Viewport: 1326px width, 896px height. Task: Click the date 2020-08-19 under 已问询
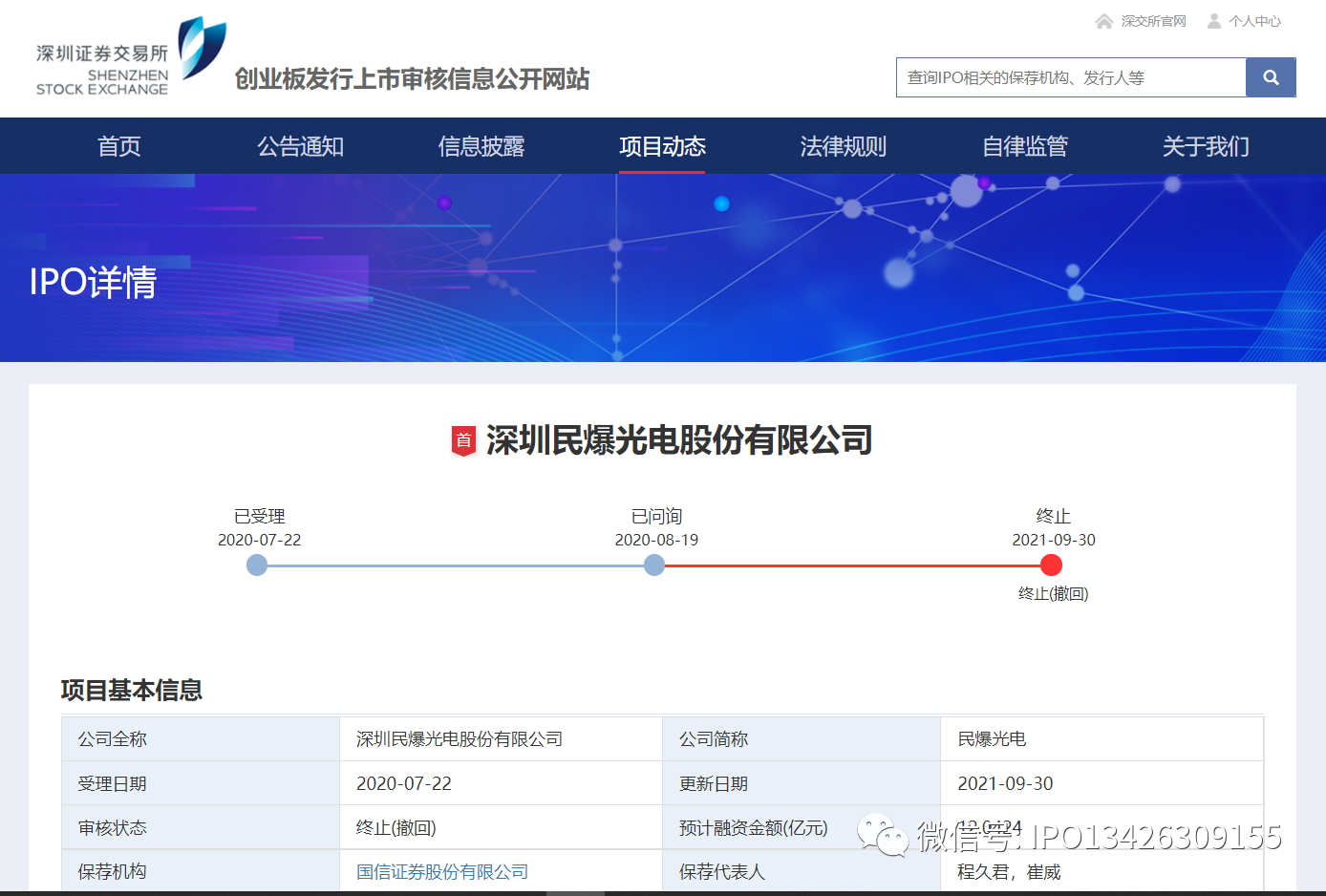tap(656, 540)
